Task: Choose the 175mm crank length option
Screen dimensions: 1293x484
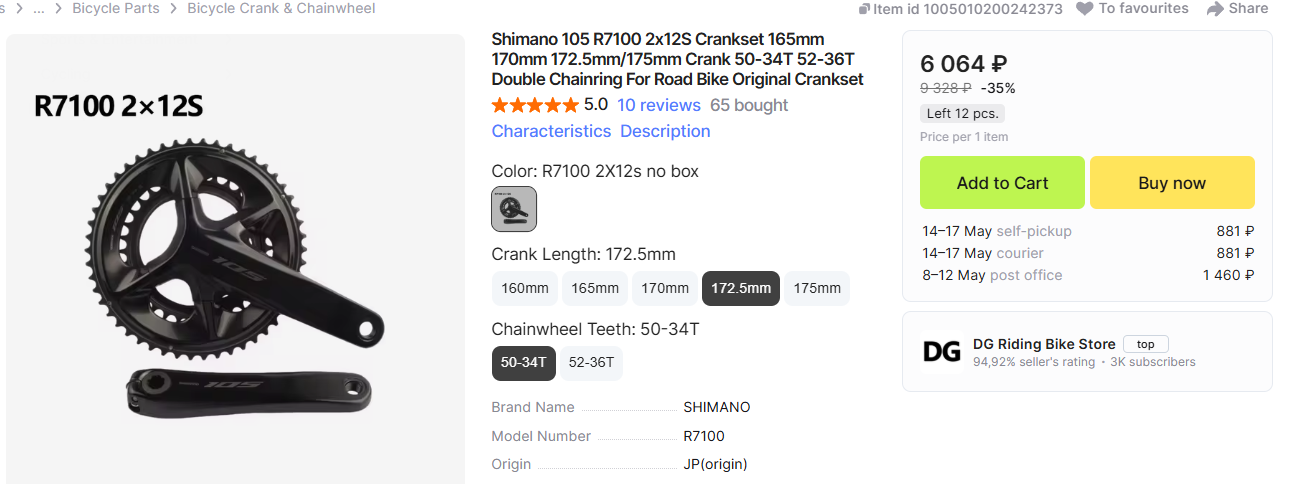Action: (817, 288)
